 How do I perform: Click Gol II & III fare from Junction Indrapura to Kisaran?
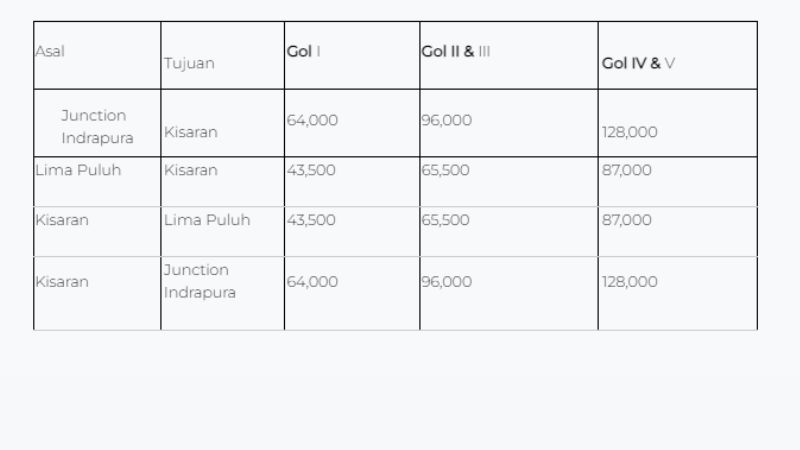446,120
